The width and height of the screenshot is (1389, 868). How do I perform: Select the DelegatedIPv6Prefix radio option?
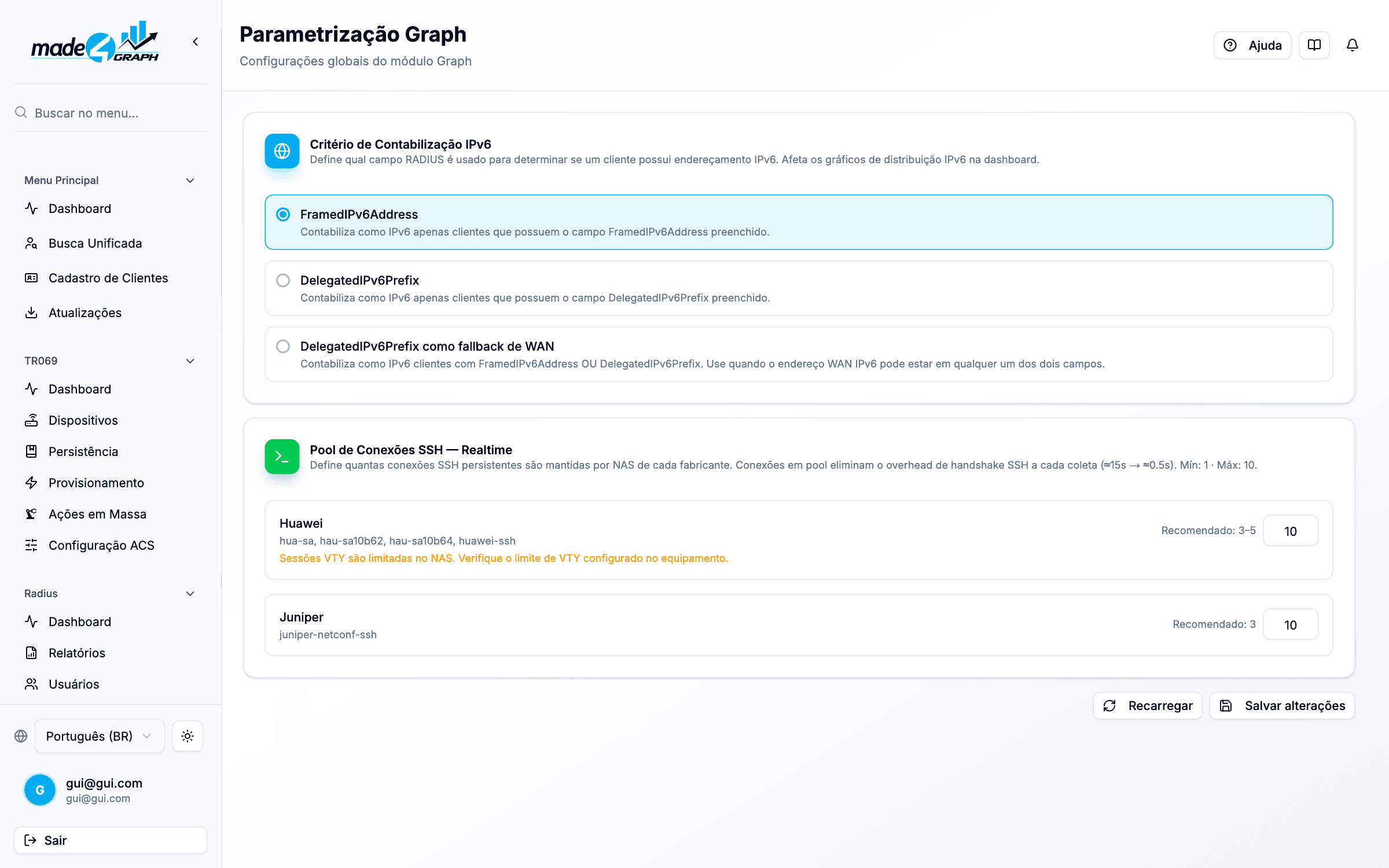pyautogui.click(x=799, y=288)
